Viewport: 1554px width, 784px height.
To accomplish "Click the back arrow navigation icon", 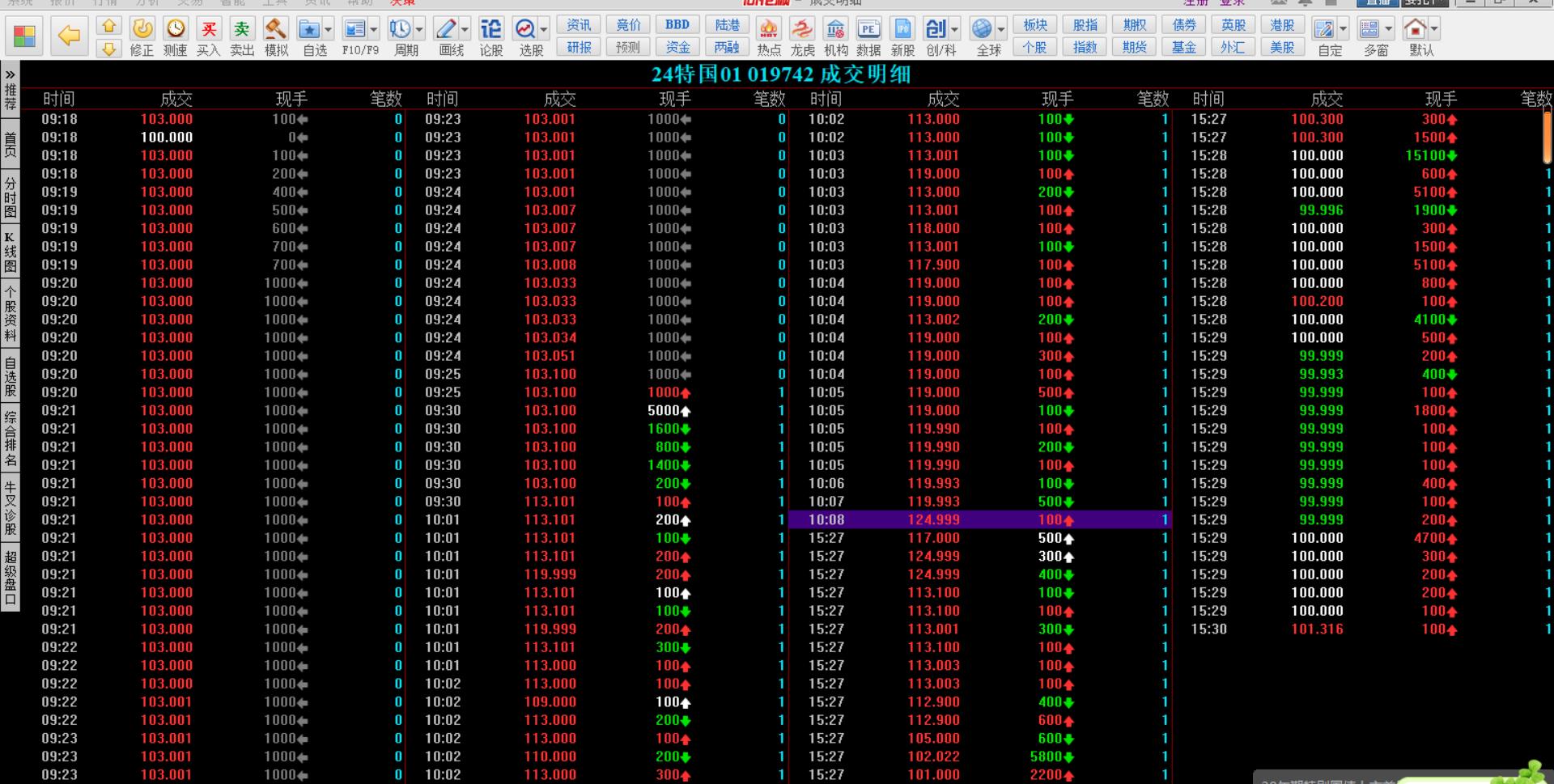I will click(x=70, y=36).
